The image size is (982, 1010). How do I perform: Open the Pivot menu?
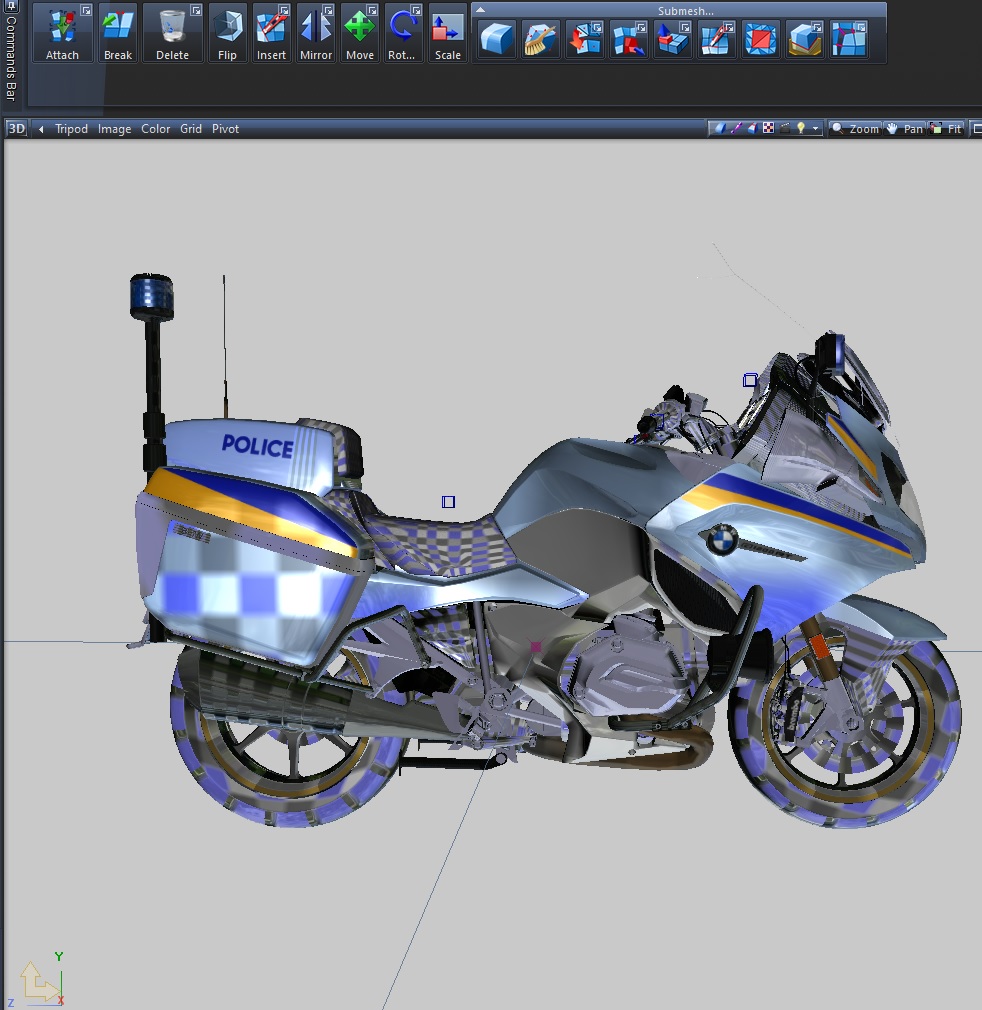point(225,129)
